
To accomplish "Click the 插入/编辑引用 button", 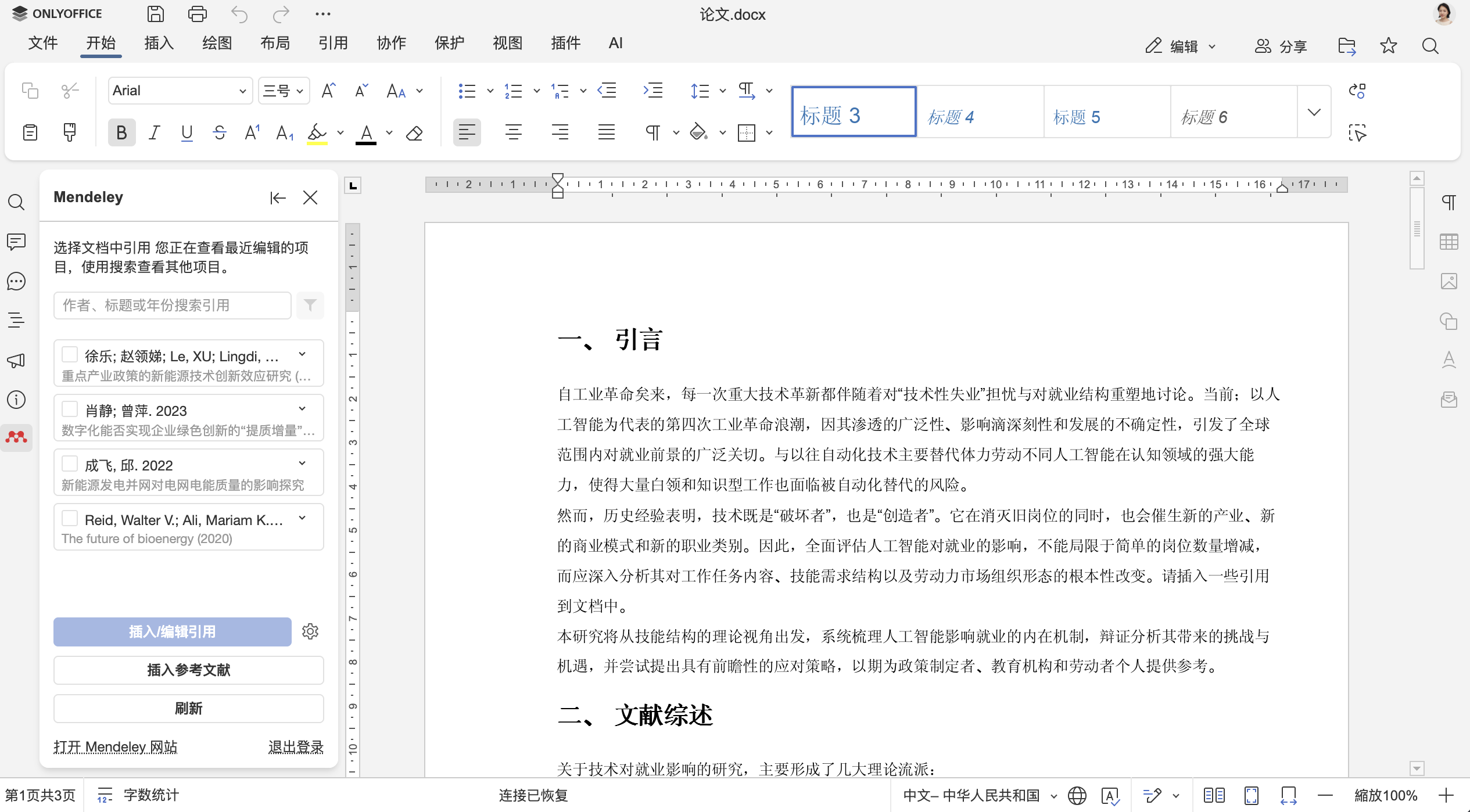I will pyautogui.click(x=173, y=632).
